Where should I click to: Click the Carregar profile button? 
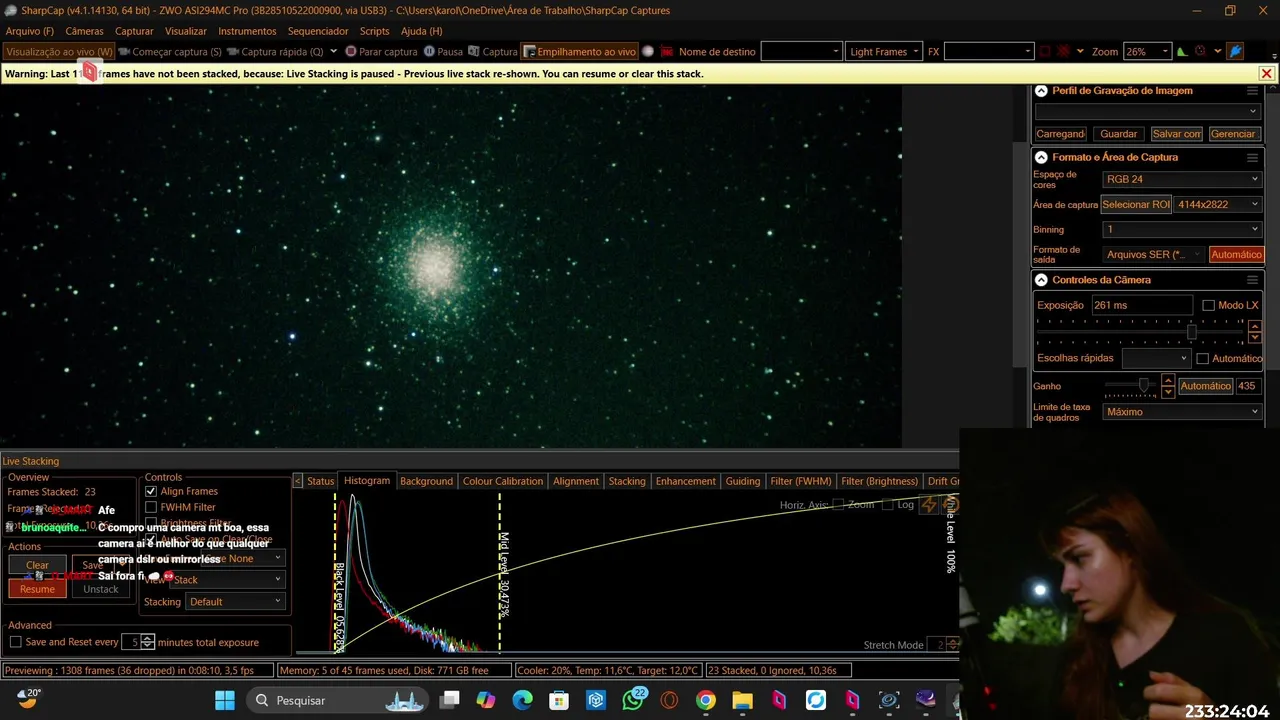pyautogui.click(x=1060, y=134)
